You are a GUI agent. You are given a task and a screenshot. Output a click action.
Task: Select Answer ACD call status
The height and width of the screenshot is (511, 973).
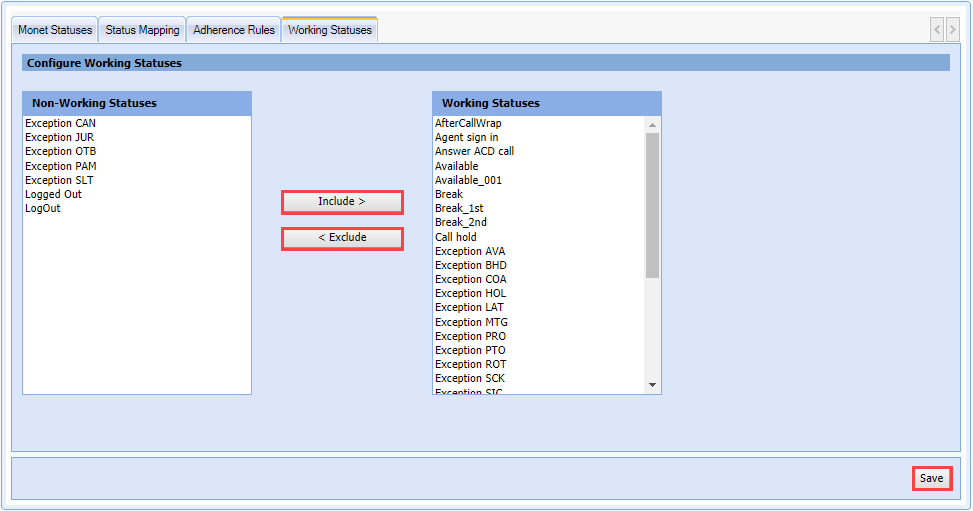click(474, 152)
